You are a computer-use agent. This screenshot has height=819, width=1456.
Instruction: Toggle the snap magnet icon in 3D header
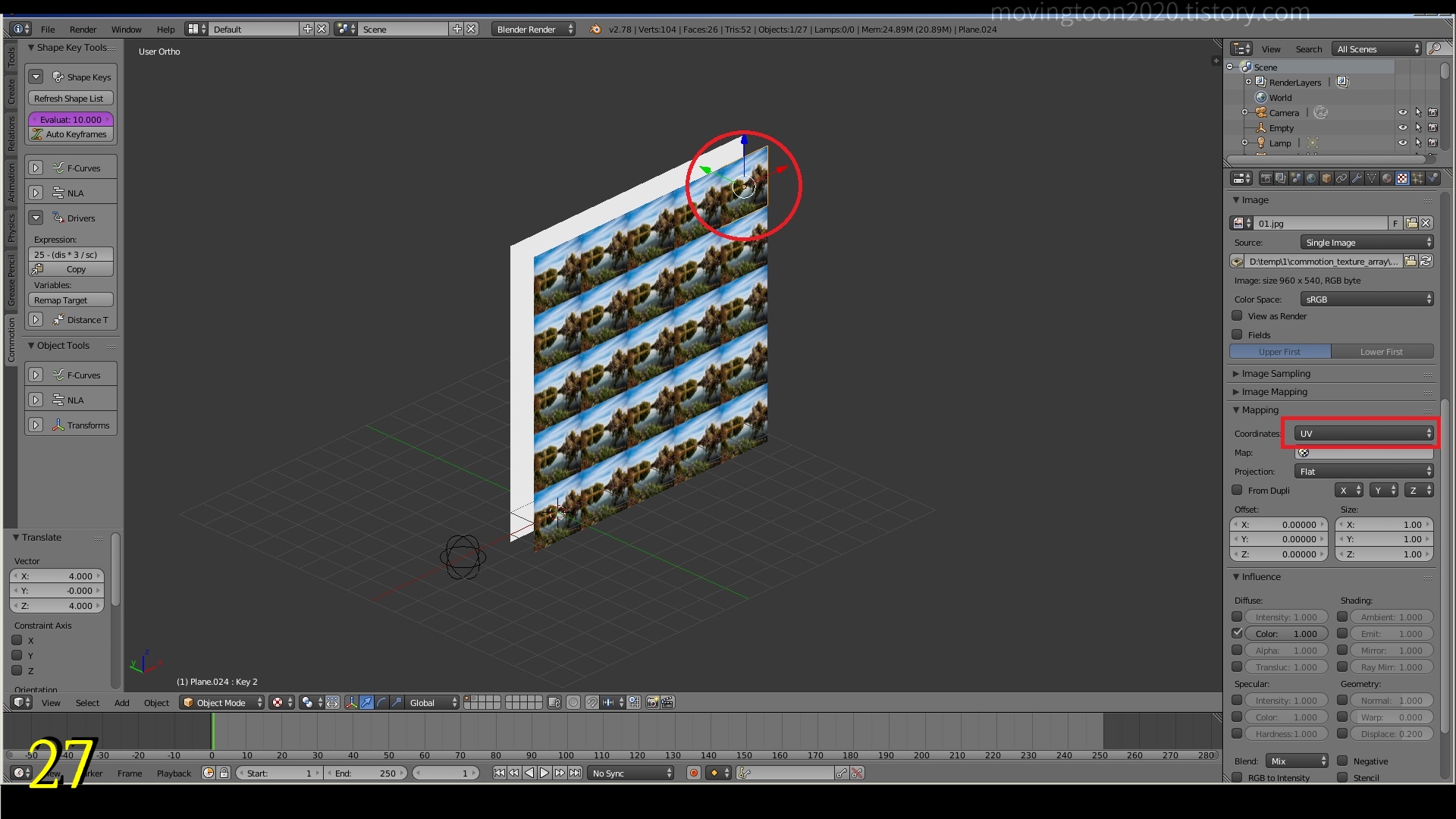pos(591,702)
